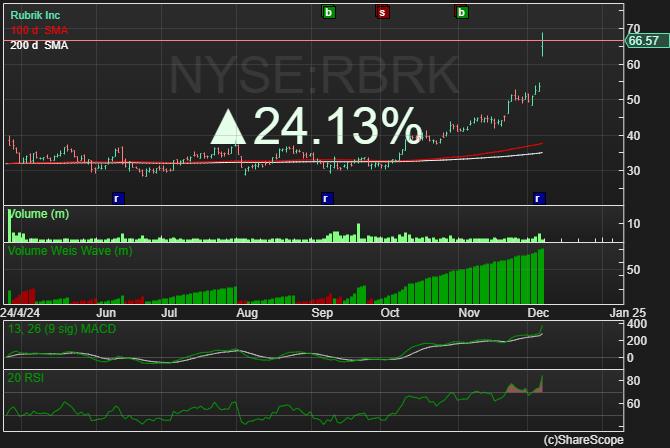
Task: Click the 66.57 current price tag
Action: pyautogui.click(x=646, y=41)
